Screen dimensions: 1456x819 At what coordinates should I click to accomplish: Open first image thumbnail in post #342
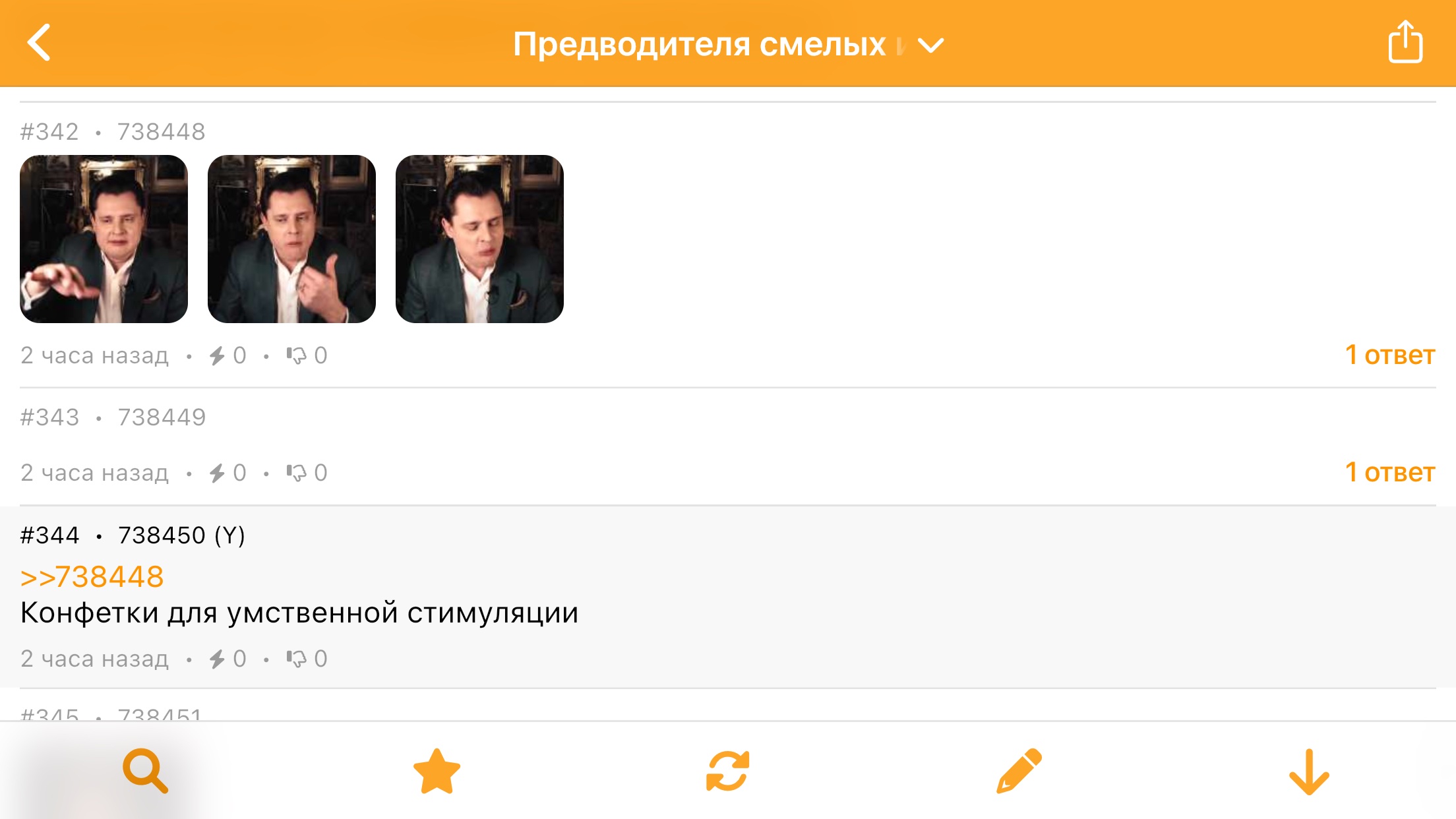104,239
